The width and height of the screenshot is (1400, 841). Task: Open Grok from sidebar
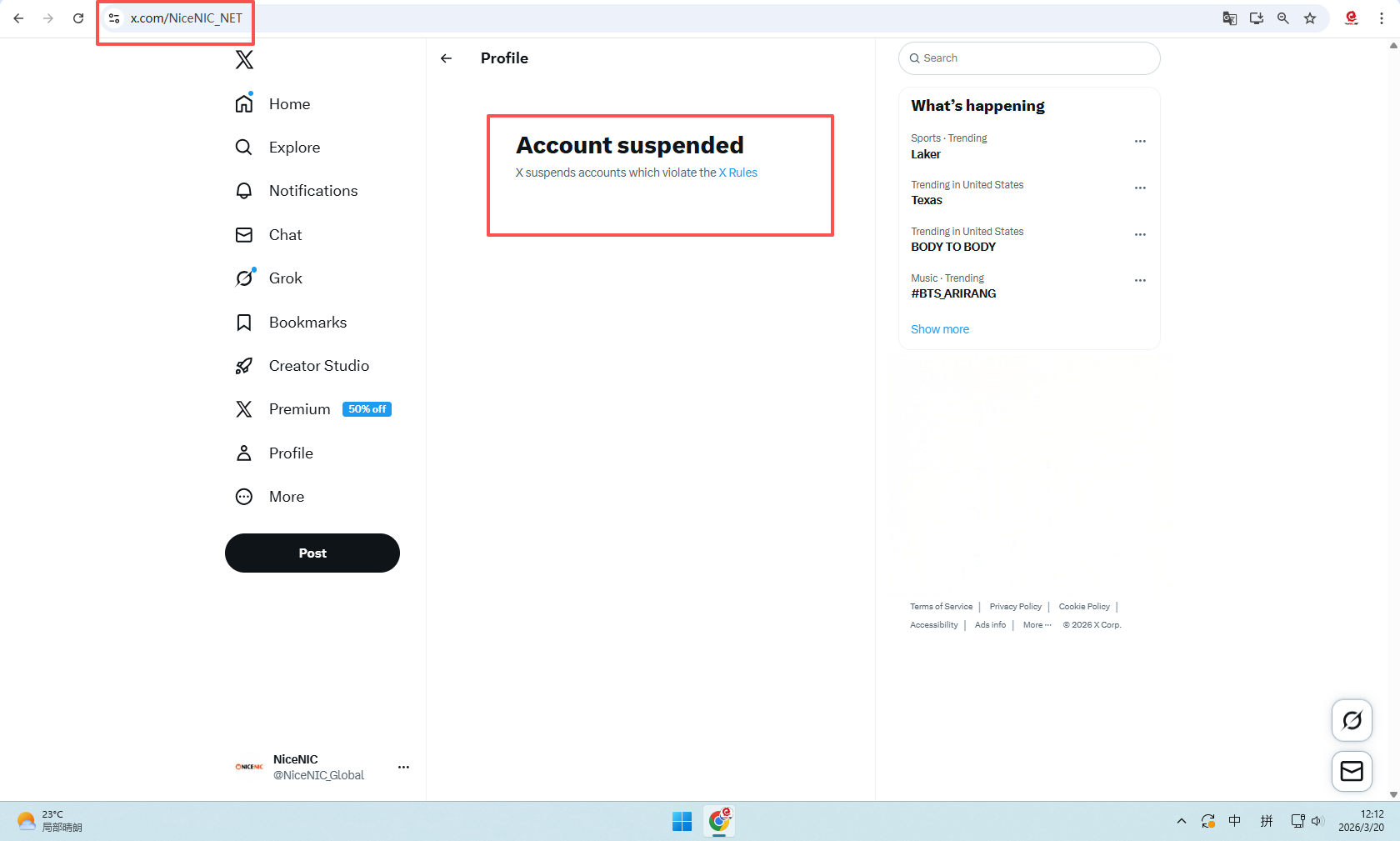[269, 278]
